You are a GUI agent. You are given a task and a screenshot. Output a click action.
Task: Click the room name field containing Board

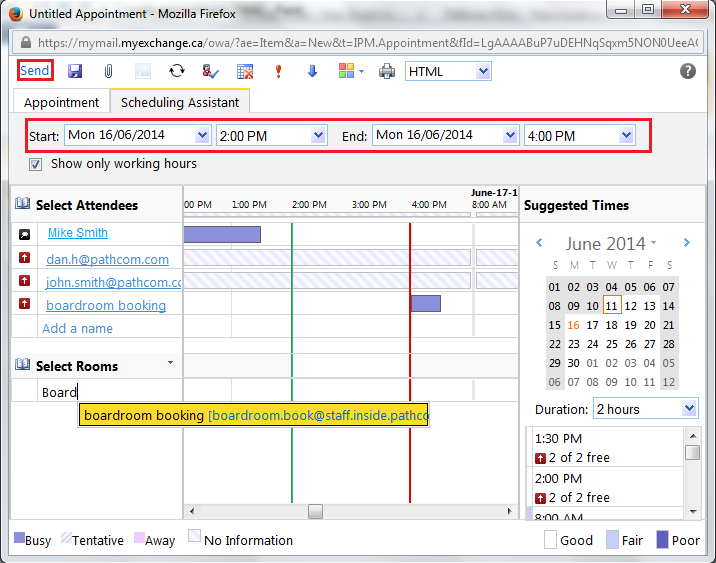[110, 391]
